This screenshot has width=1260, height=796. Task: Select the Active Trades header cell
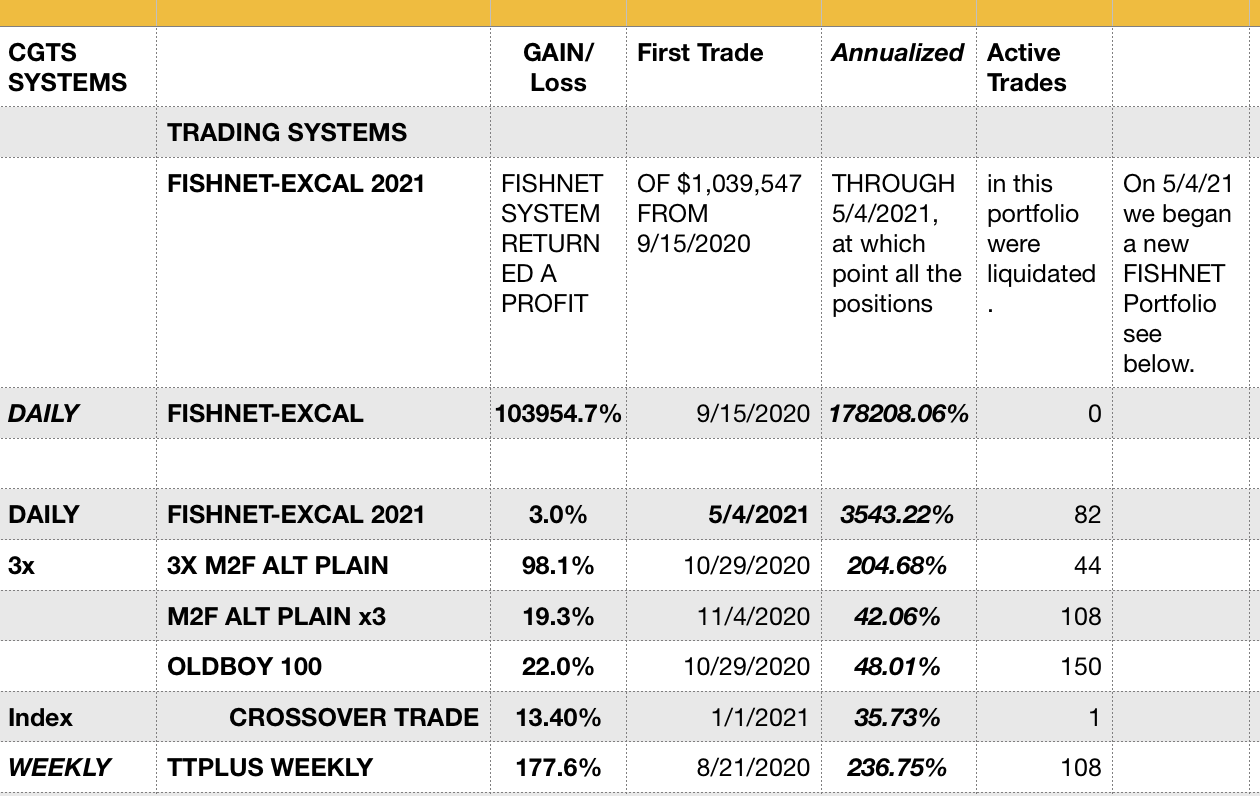[x=1044, y=67]
